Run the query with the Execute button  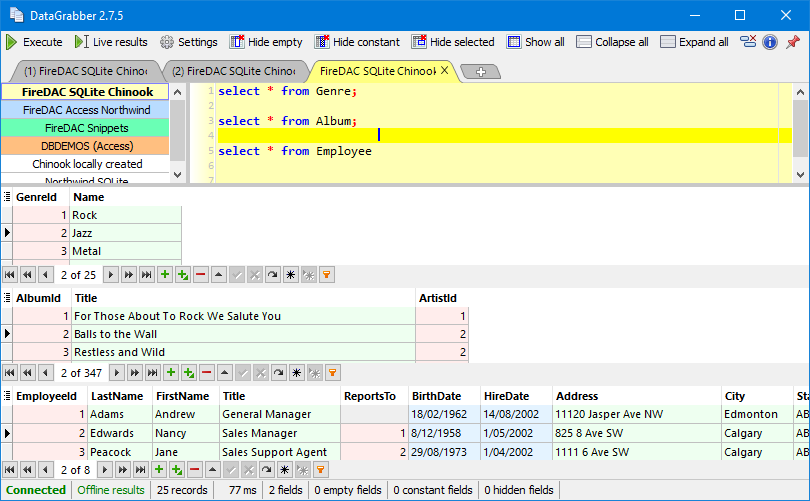pos(34,42)
